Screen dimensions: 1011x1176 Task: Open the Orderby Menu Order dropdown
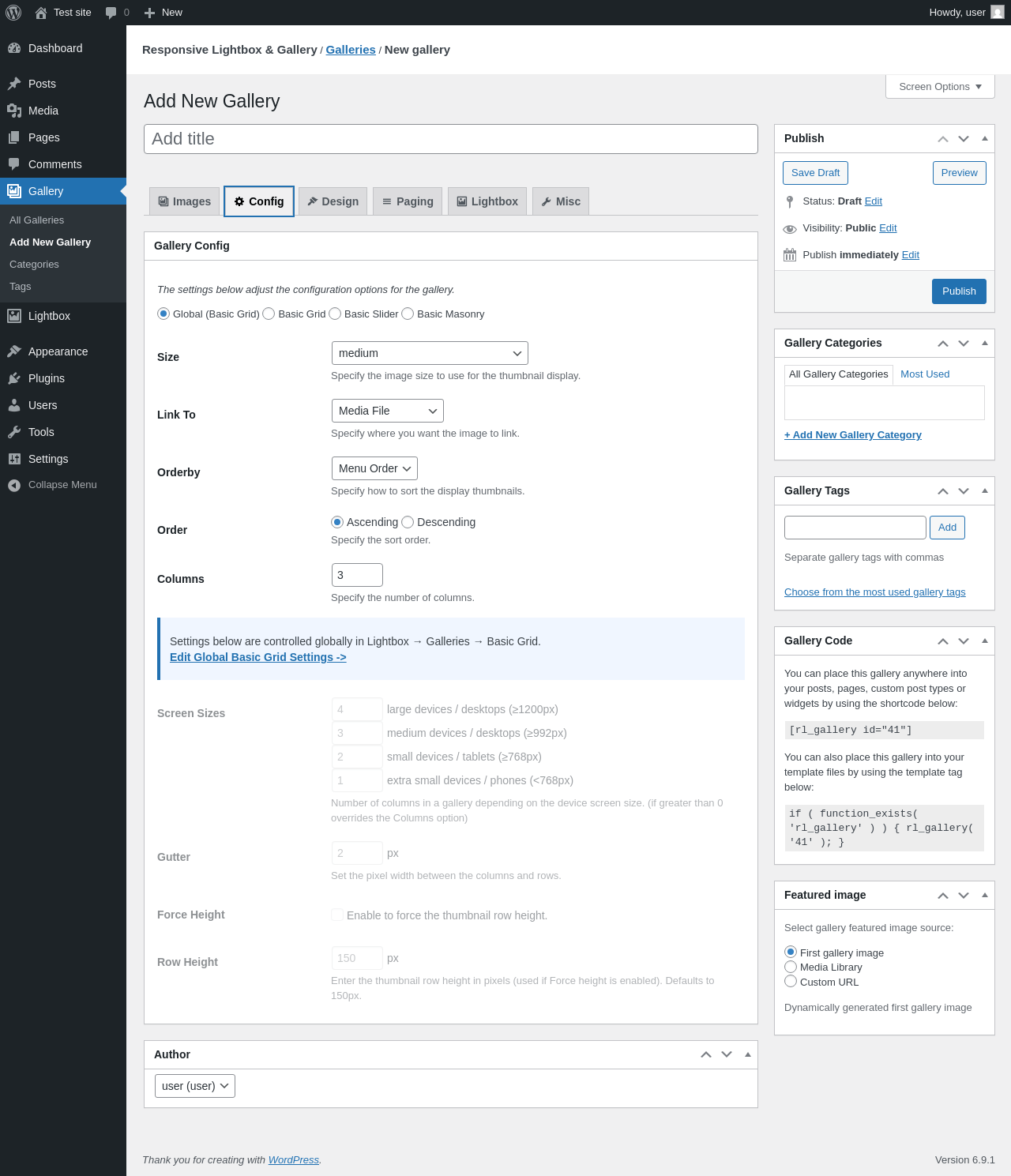(374, 468)
